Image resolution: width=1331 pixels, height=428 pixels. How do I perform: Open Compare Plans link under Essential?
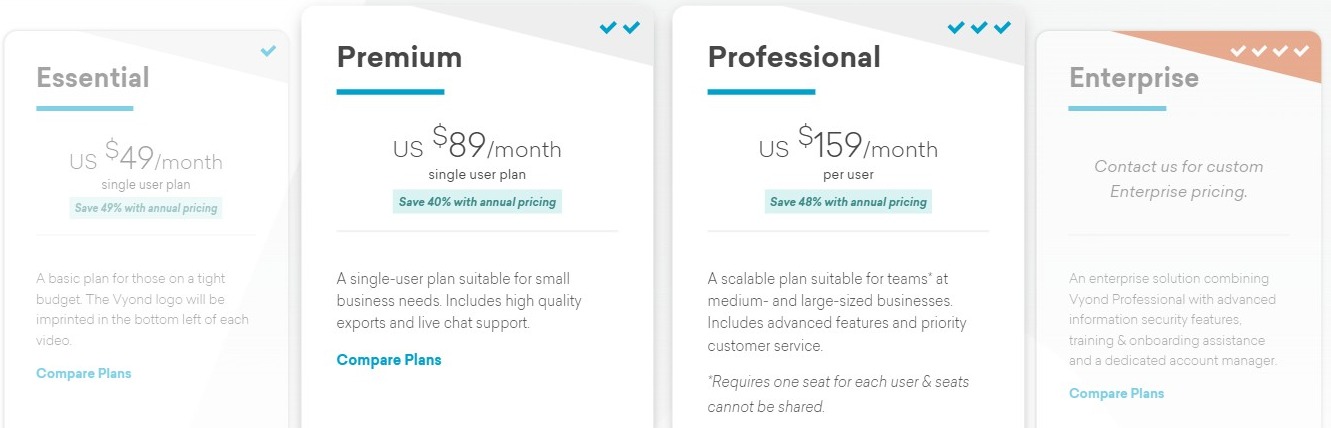pos(84,373)
